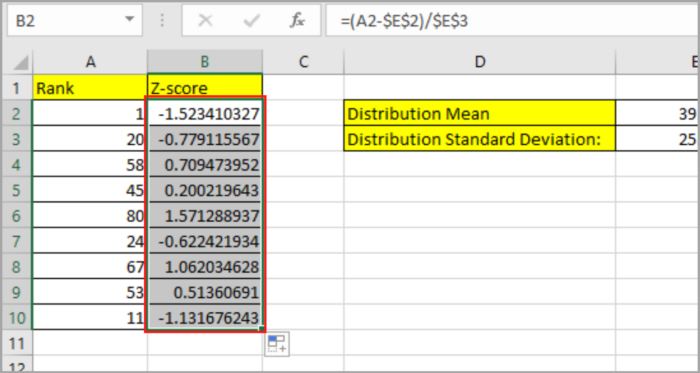
Task: Click the Distribution Mean label cell
Action: pyautogui.click(x=479, y=113)
